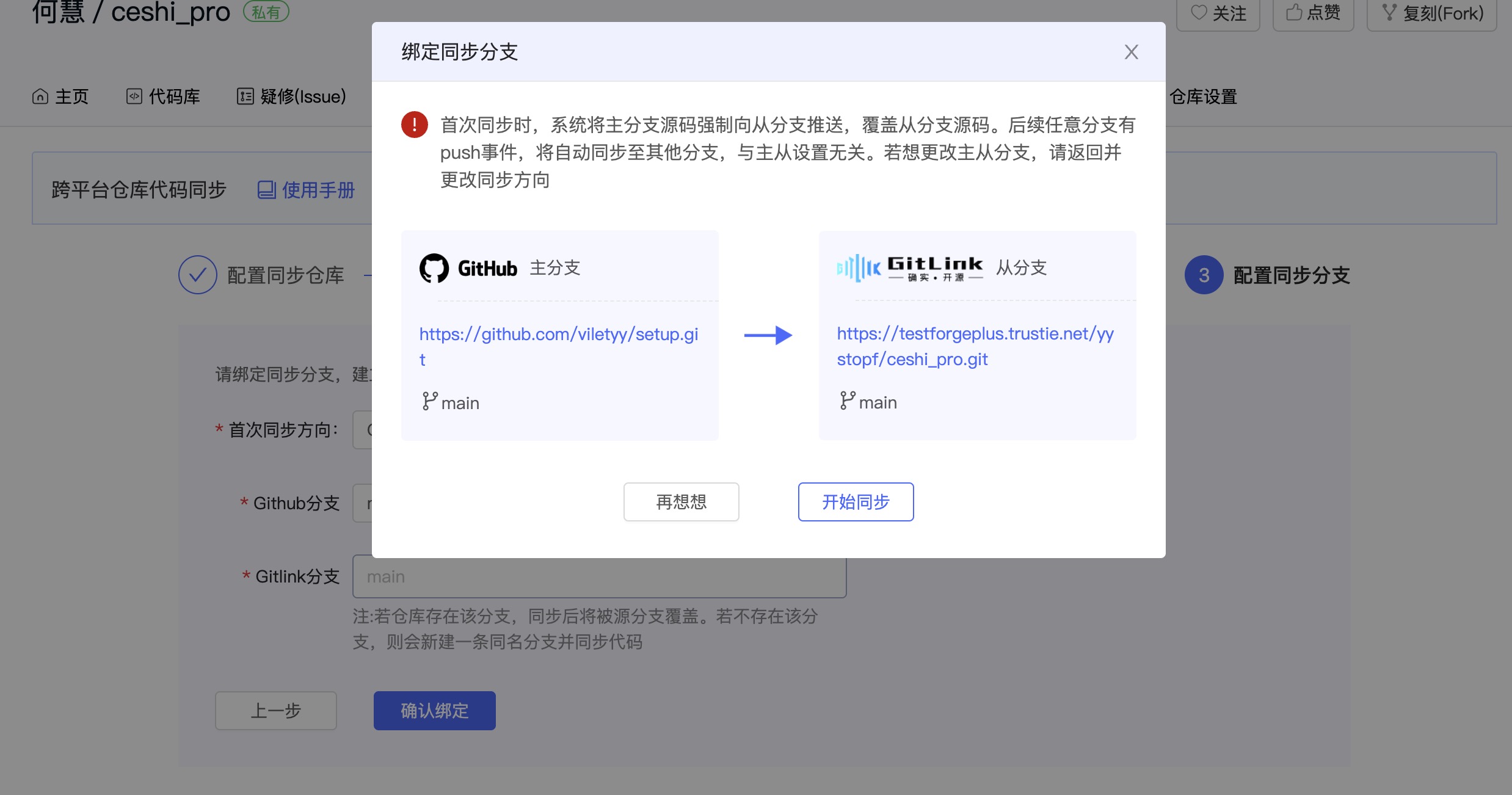
Task: Click the GitLink logo
Action: click(x=910, y=268)
